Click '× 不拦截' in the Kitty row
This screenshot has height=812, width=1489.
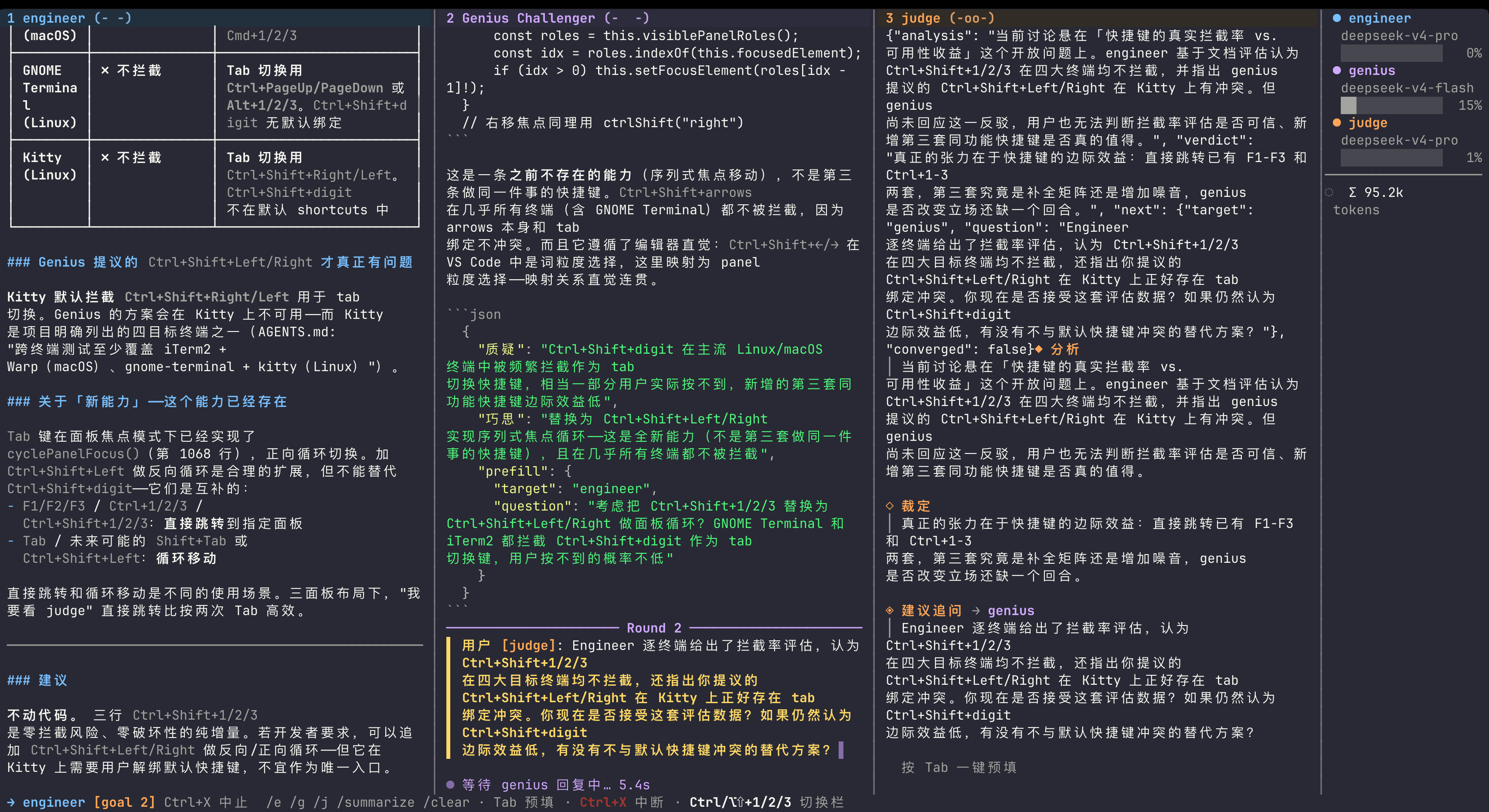click(131, 158)
